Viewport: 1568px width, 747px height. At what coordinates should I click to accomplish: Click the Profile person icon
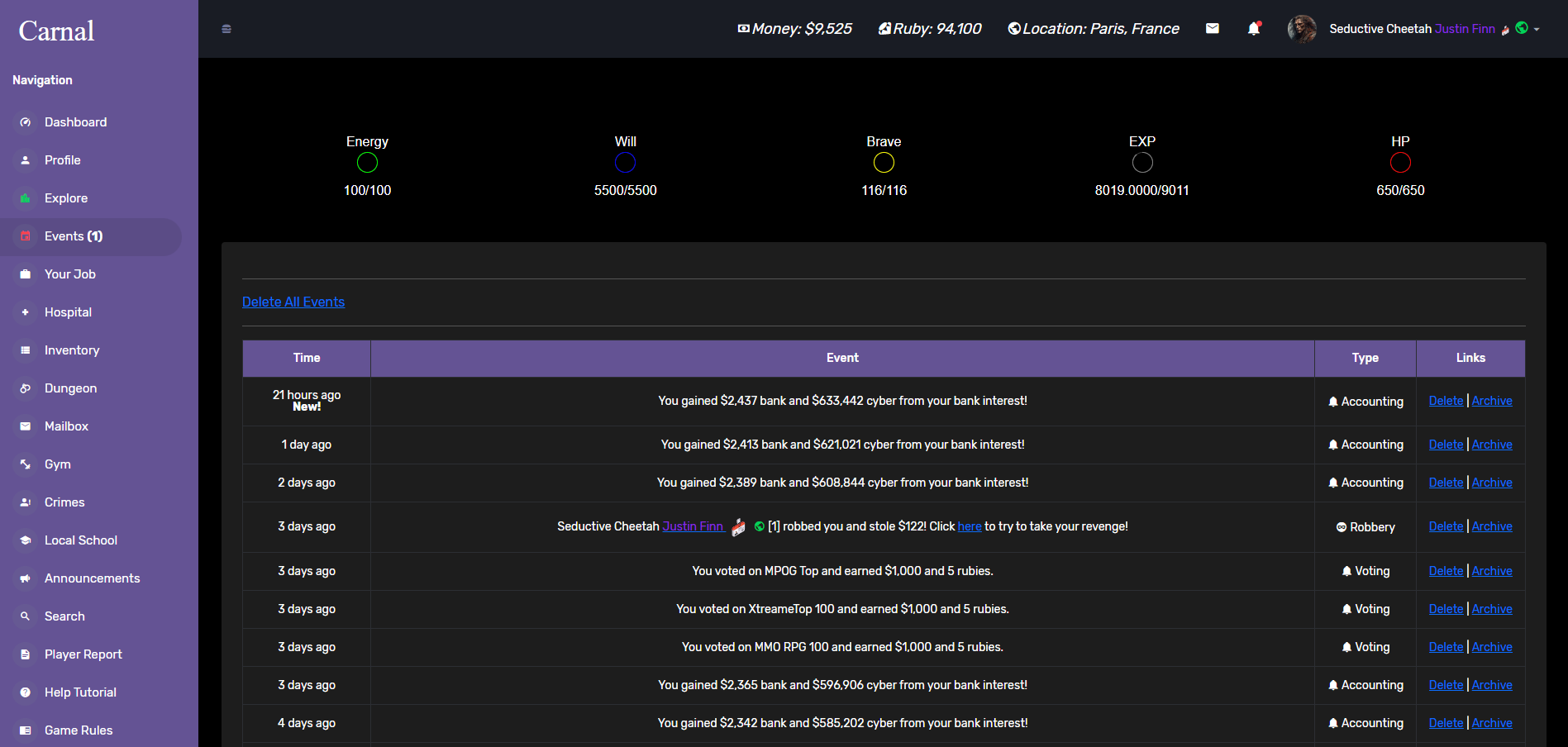pos(26,160)
